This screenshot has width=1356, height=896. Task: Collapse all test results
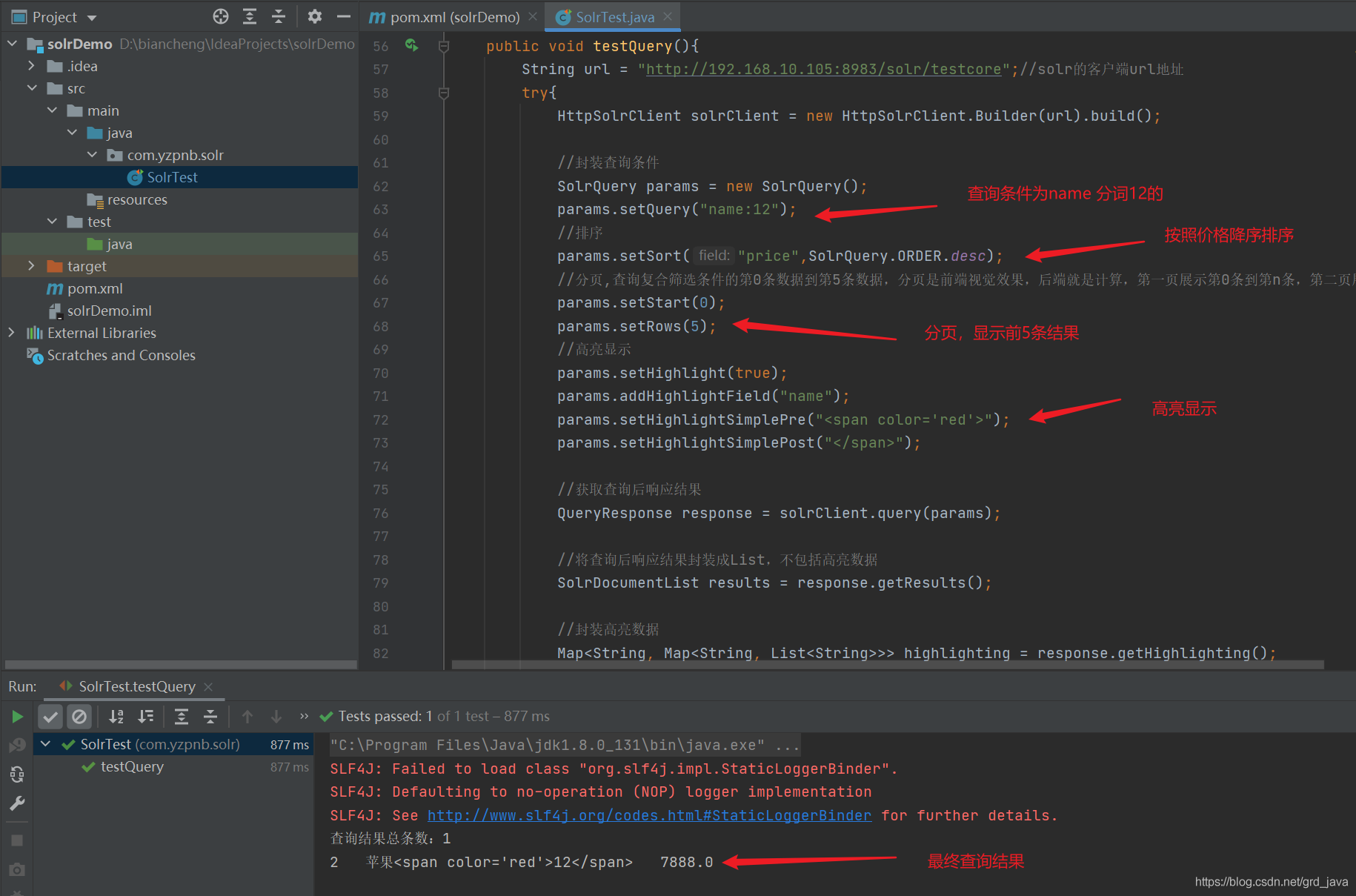pos(210,717)
